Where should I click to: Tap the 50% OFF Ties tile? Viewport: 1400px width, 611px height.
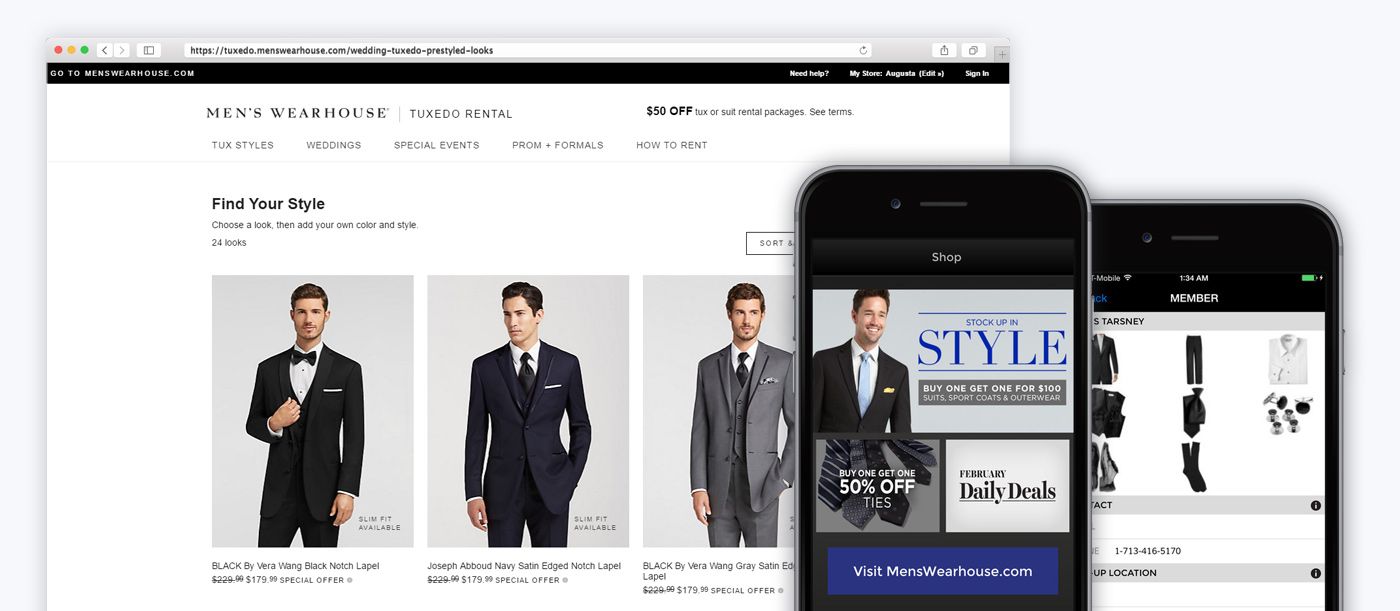(x=877, y=486)
